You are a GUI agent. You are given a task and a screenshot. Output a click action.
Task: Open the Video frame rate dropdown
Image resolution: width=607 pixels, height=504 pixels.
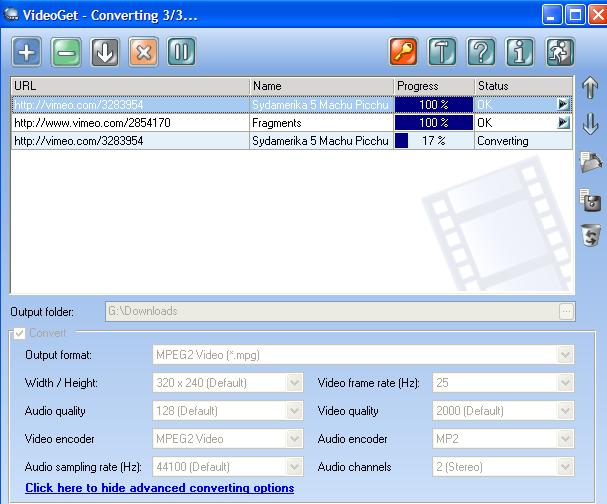(565, 383)
